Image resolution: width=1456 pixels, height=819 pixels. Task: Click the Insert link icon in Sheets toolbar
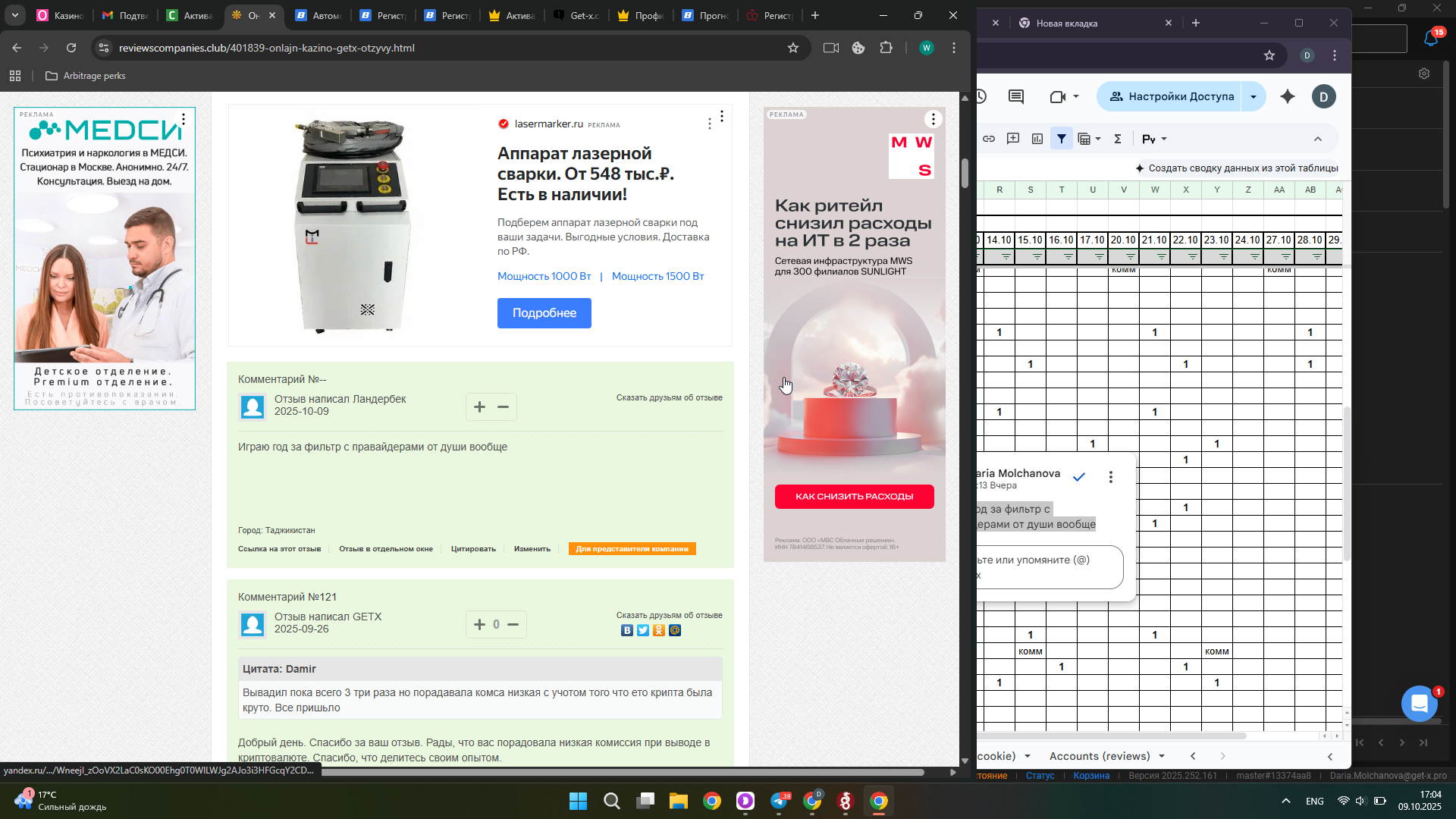pyautogui.click(x=989, y=139)
